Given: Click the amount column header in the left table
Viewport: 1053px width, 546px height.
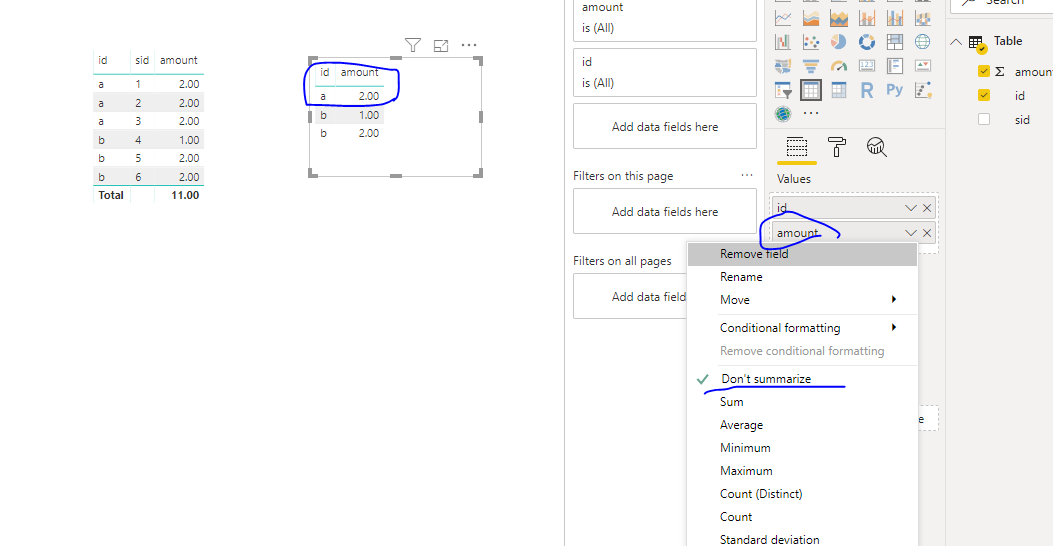Looking at the screenshot, I should pyautogui.click(x=179, y=60).
